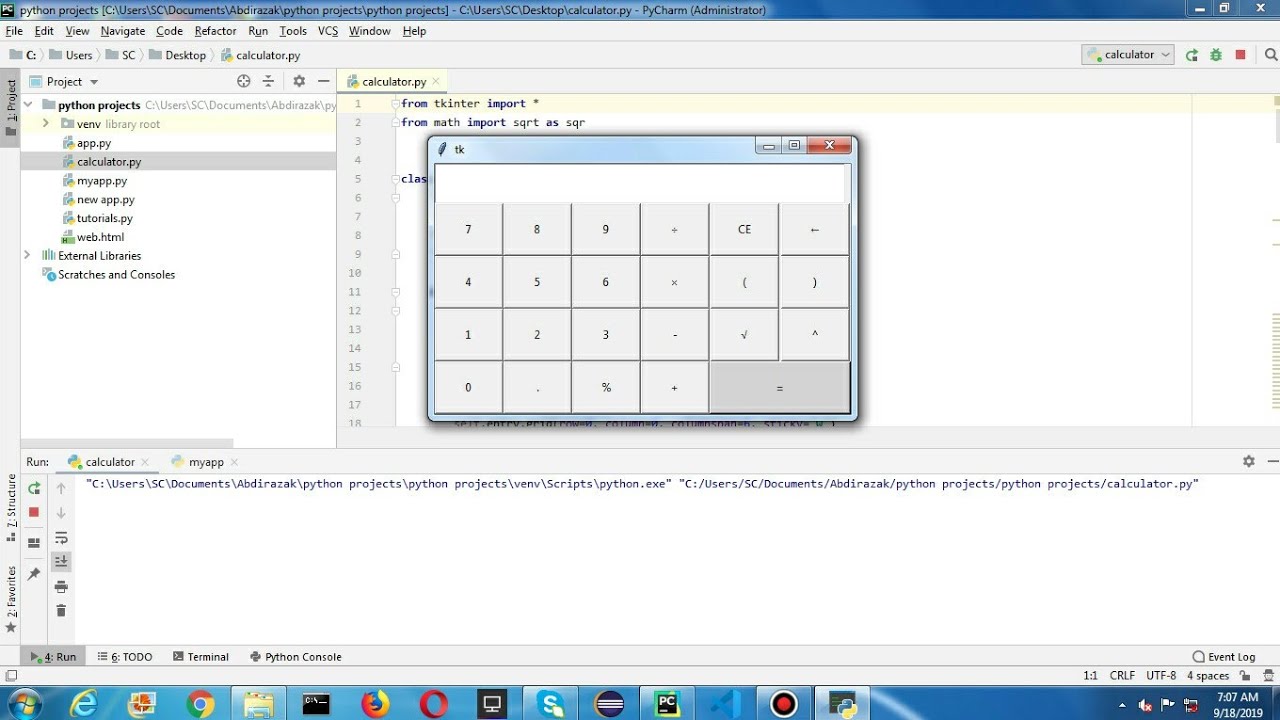Viewport: 1280px width, 720px height.
Task: Open the Terminal tool window
Action: (200, 657)
